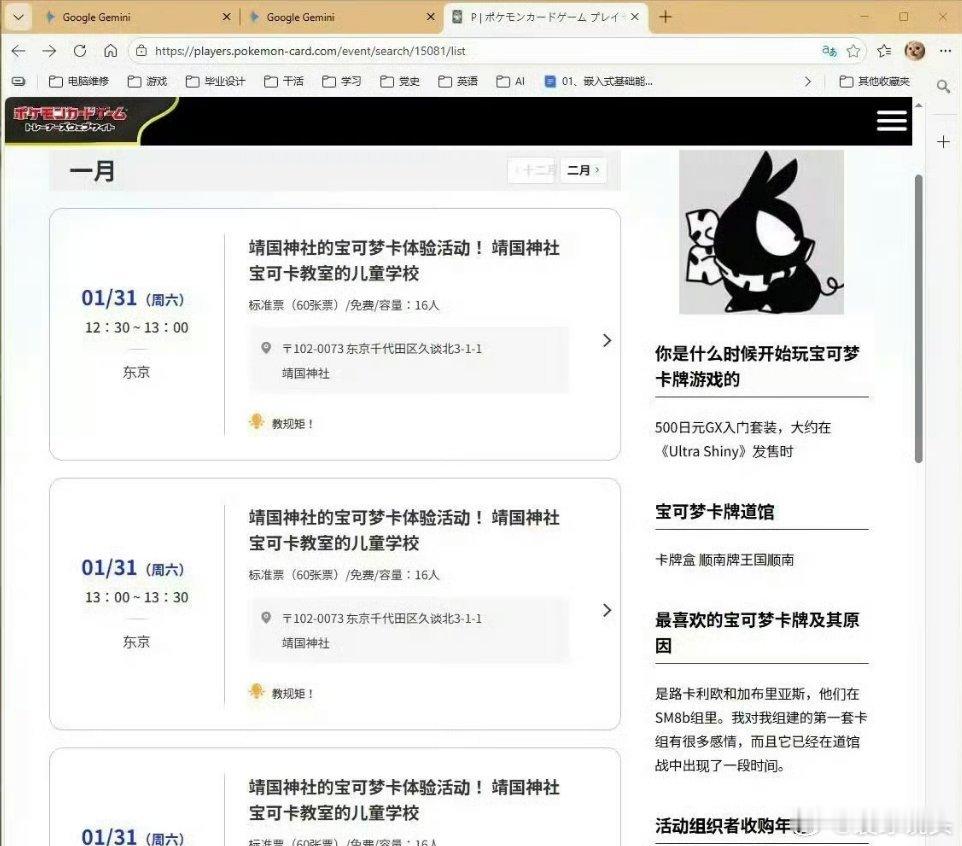
Task: Expand the 12:30~13:00 event chevron arrow
Action: [607, 340]
